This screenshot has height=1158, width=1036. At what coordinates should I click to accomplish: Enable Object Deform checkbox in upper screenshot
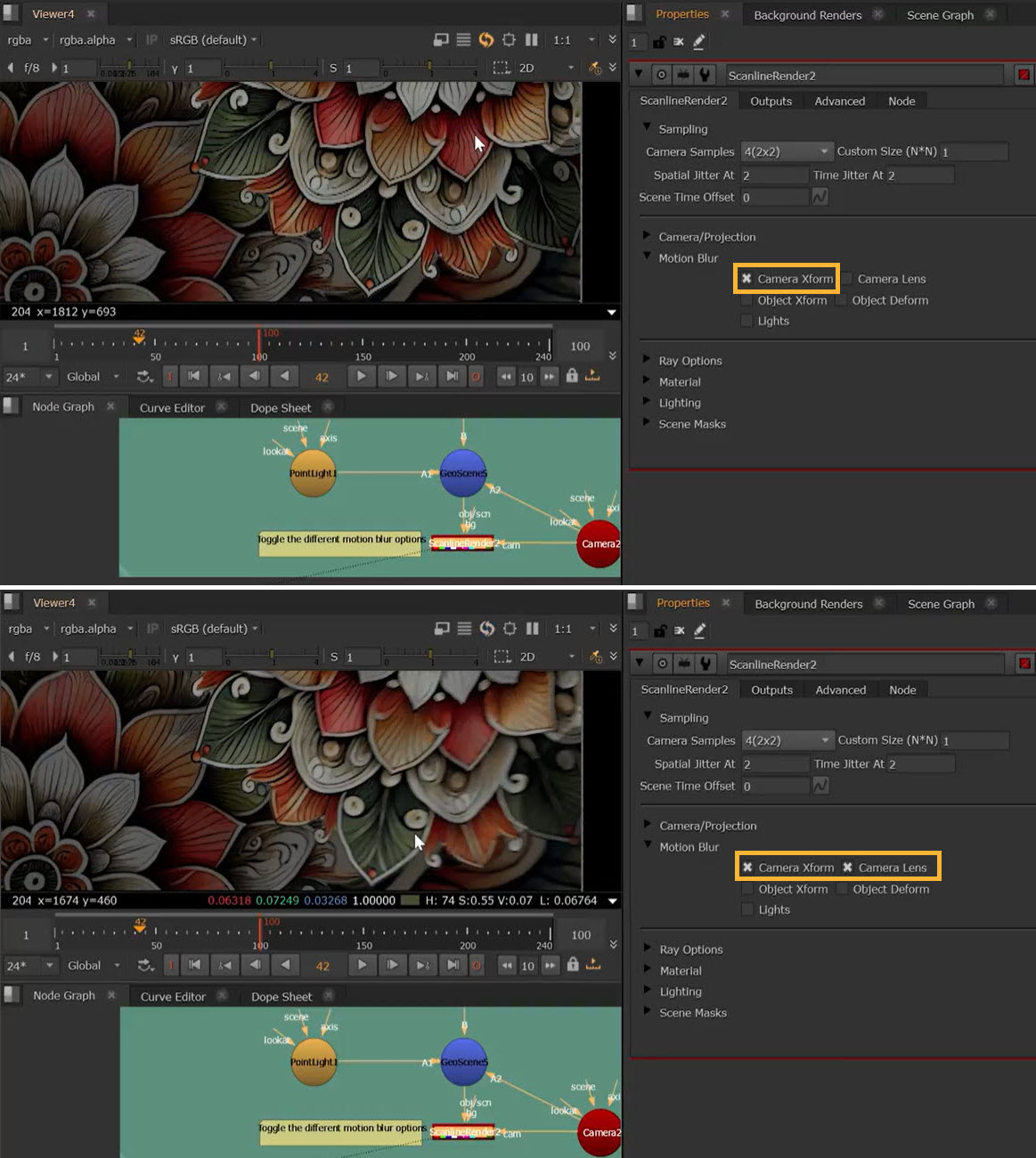click(842, 300)
